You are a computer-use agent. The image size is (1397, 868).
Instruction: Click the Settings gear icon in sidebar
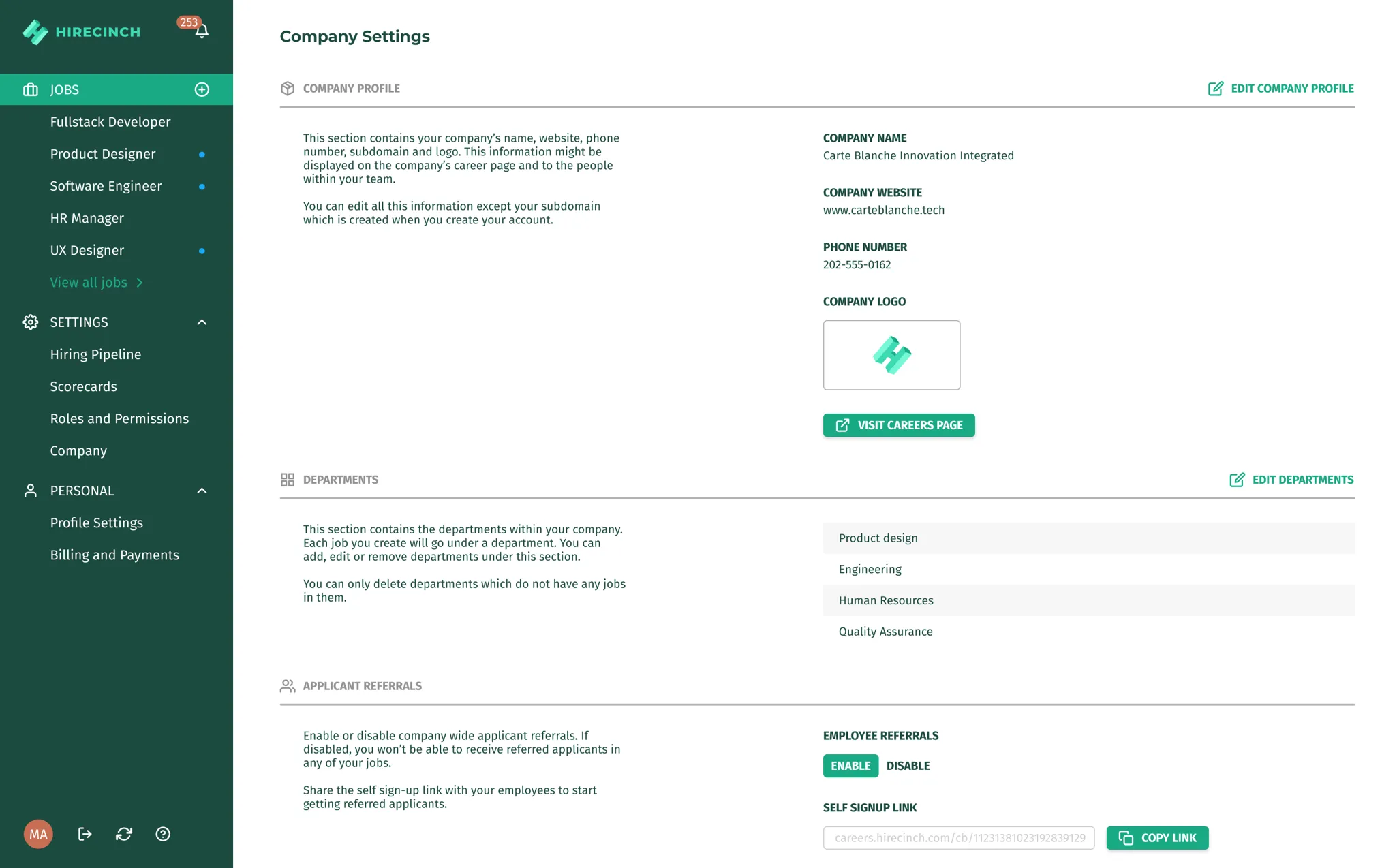click(31, 322)
